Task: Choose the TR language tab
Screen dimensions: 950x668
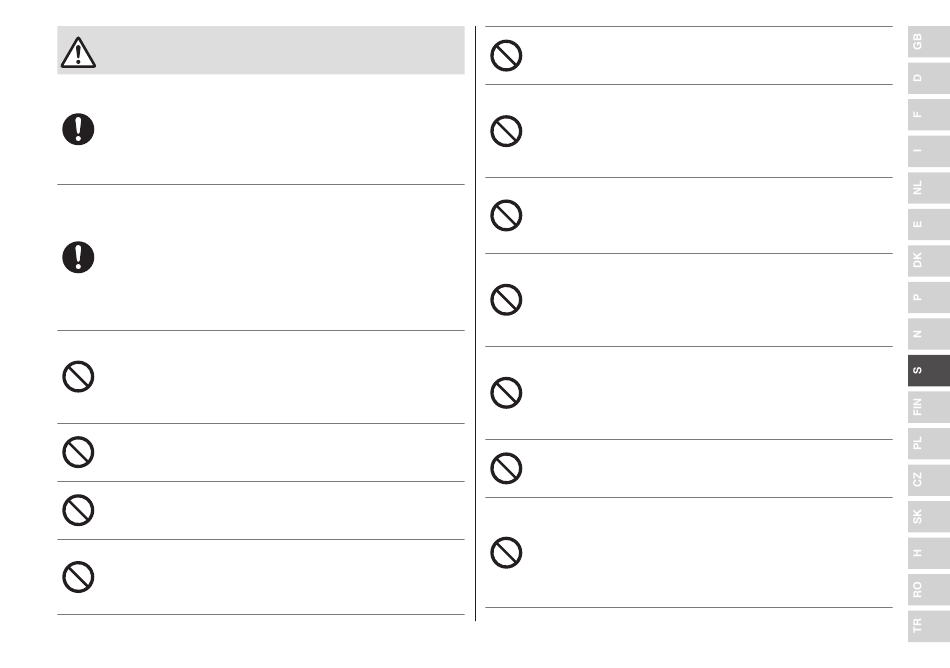Action: click(929, 626)
